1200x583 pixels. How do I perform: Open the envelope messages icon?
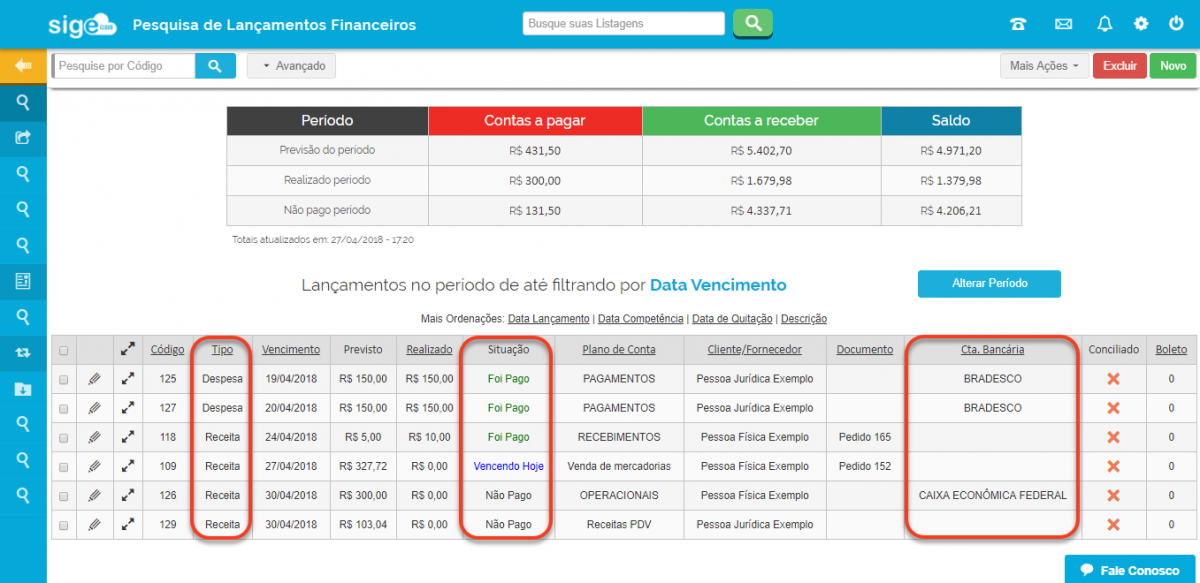(x=1063, y=24)
